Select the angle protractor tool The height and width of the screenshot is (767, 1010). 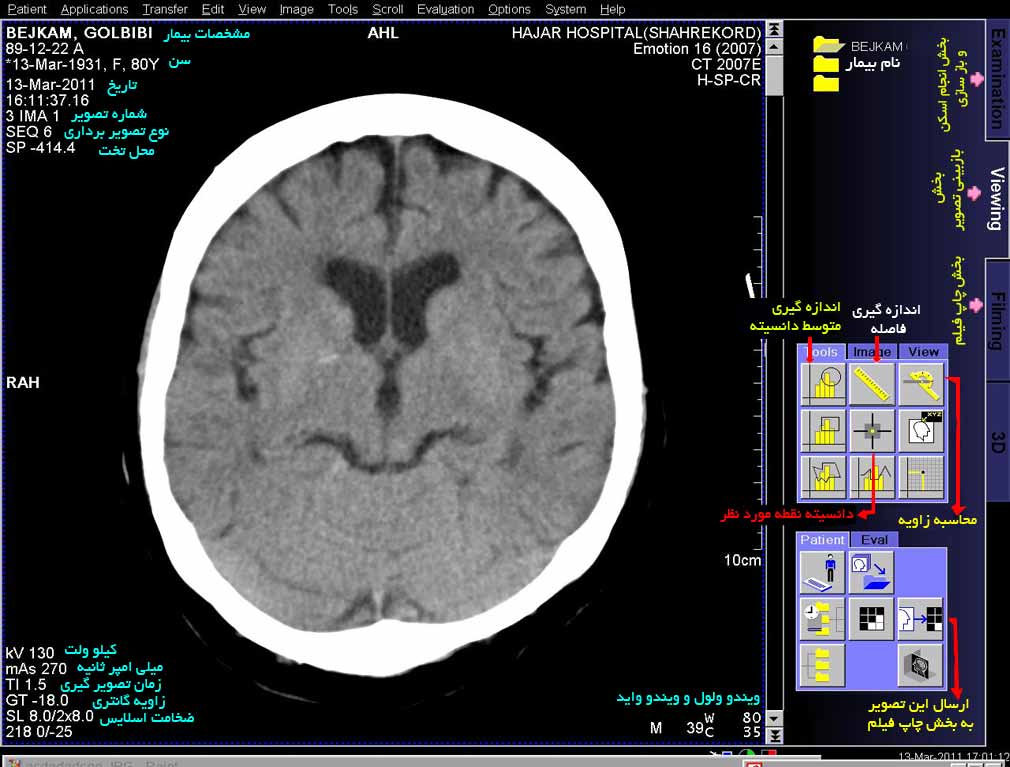[922, 384]
